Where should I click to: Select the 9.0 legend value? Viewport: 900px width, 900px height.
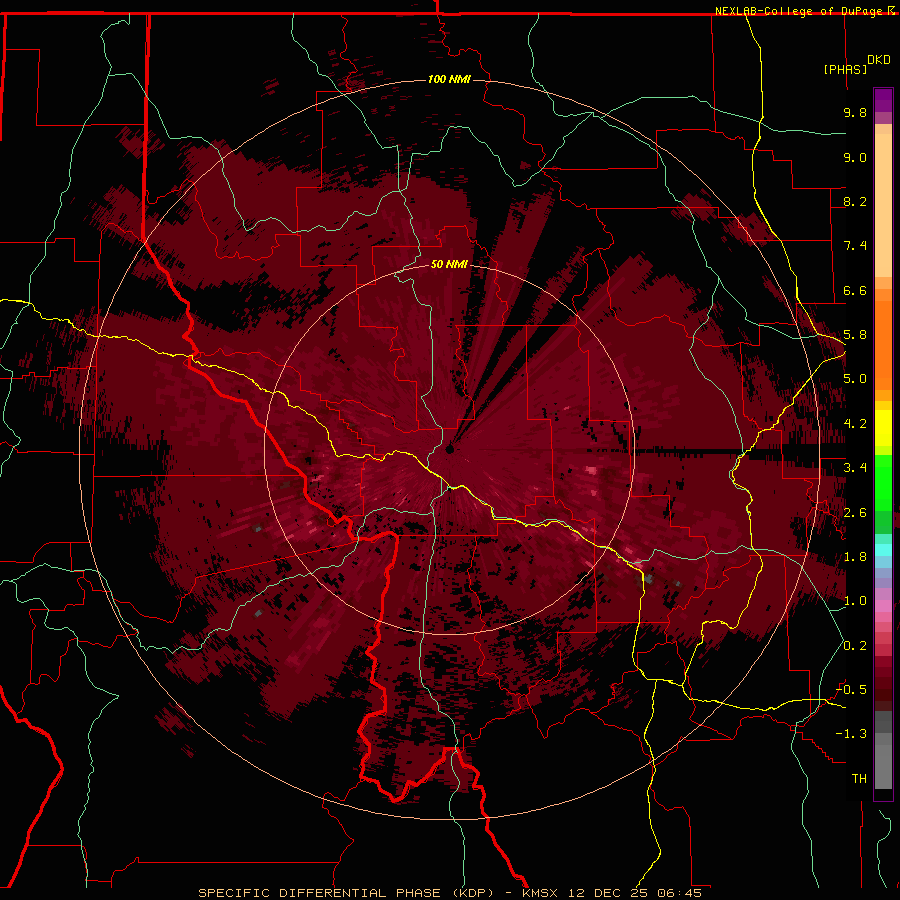click(x=855, y=157)
